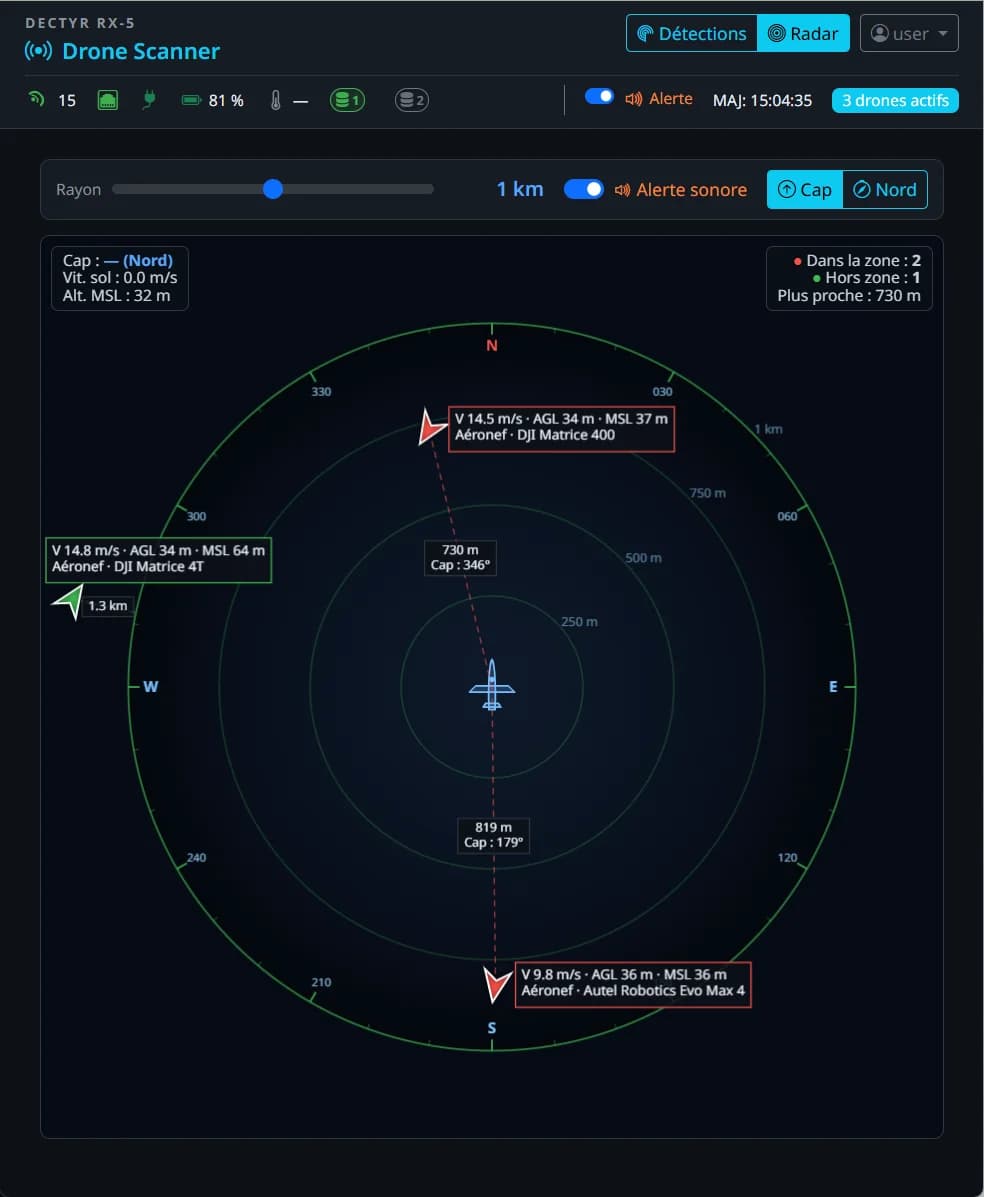
Task: Select the Nord orientation mode
Action: click(x=885, y=189)
